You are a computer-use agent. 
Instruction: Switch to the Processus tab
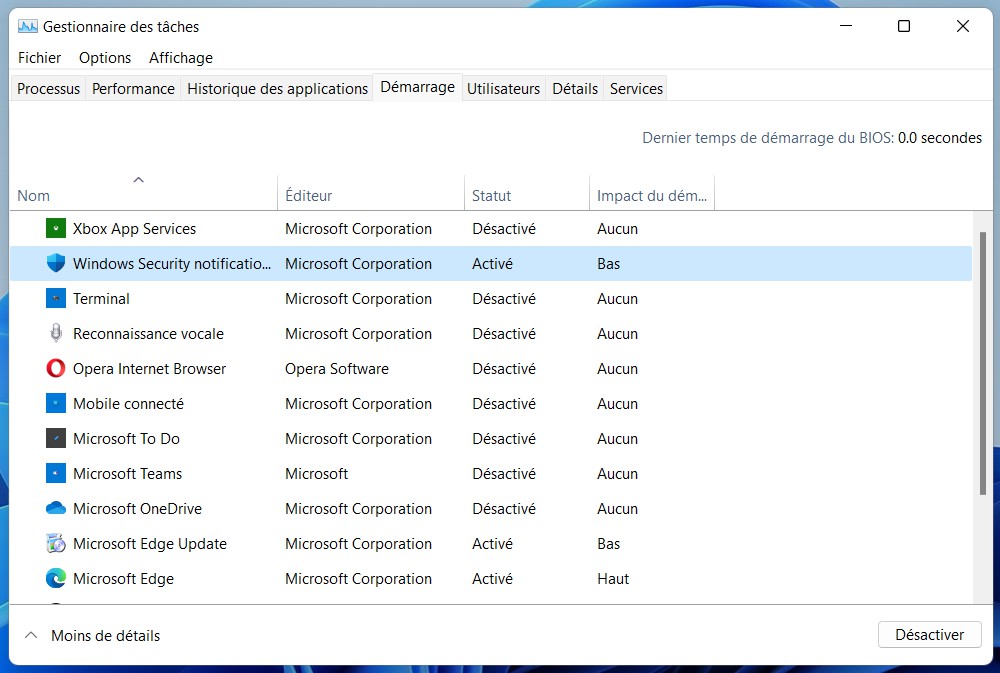(48, 89)
